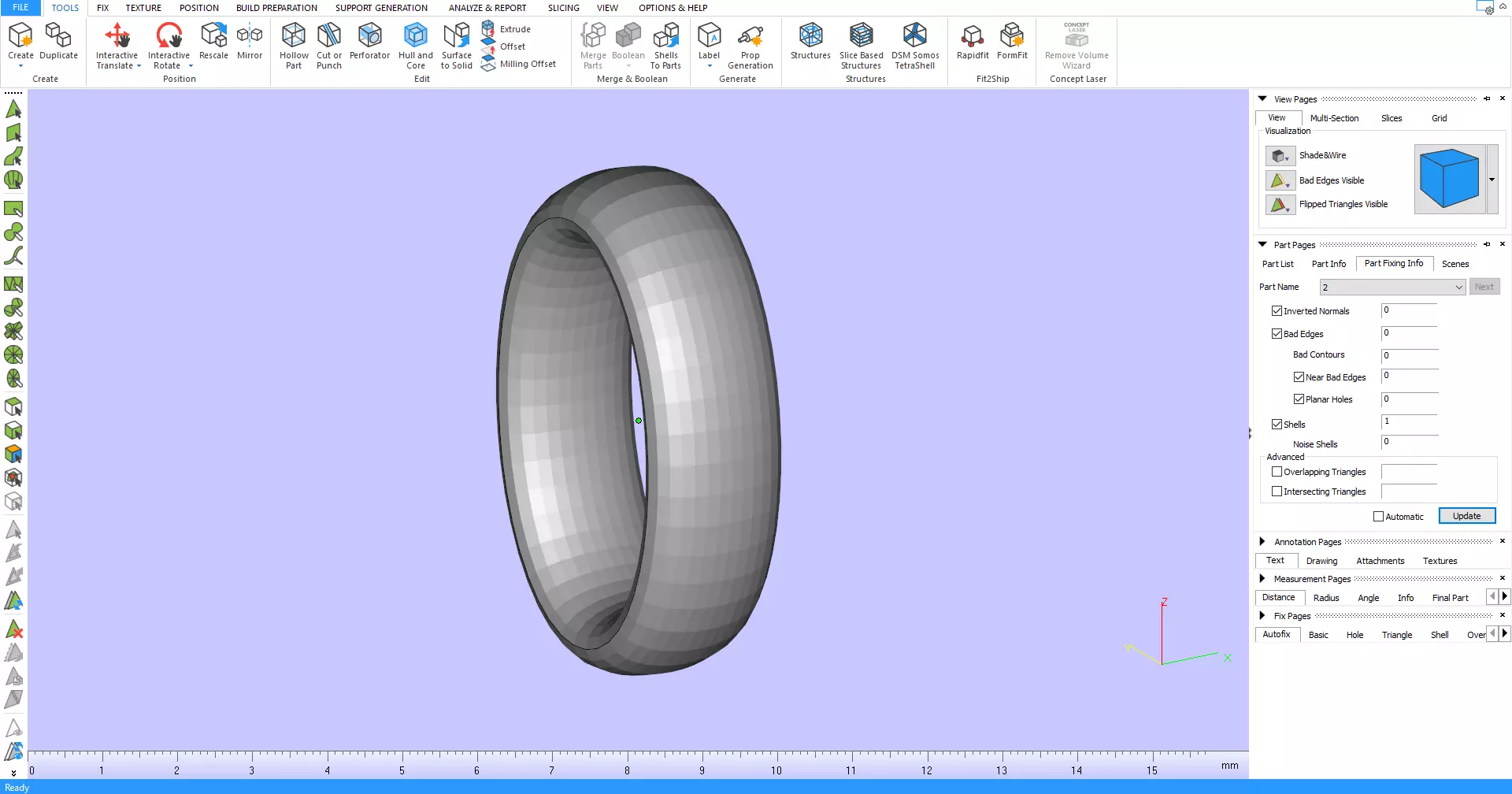Launch DSM Somos TetraShell

pos(915,46)
